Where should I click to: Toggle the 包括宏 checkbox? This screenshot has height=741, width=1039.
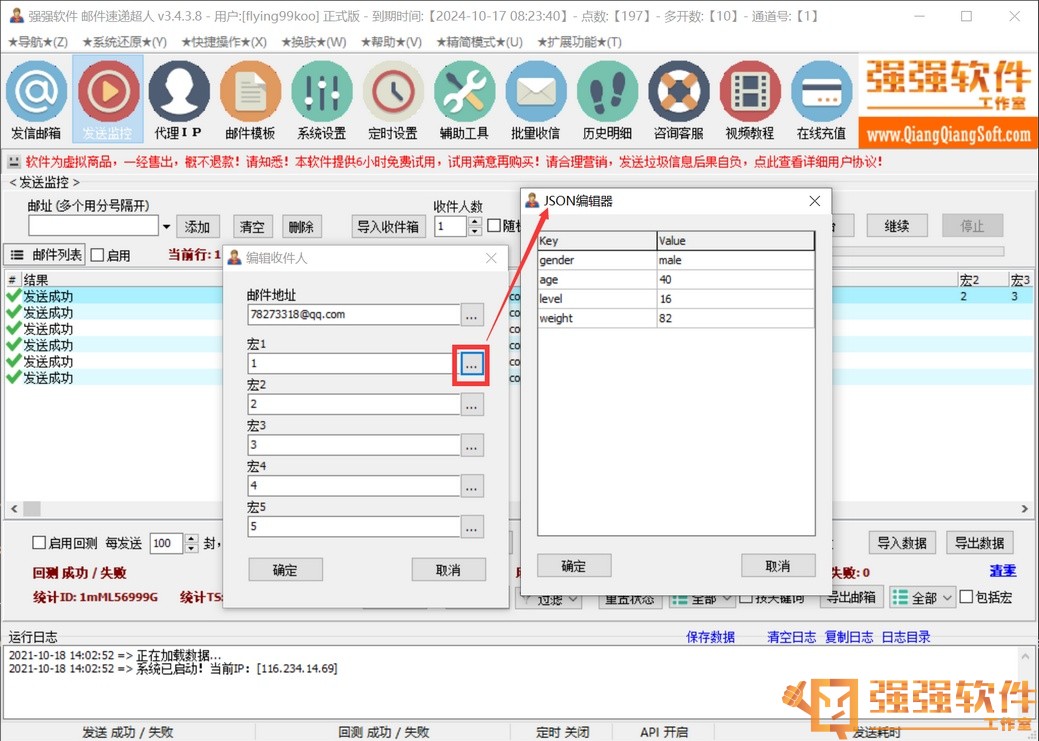(966, 597)
